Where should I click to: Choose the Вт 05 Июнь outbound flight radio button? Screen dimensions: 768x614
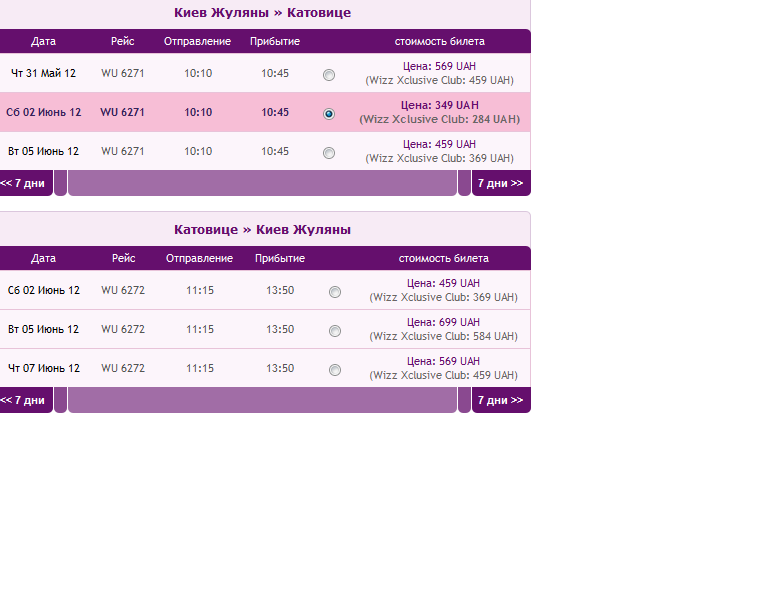click(329, 153)
